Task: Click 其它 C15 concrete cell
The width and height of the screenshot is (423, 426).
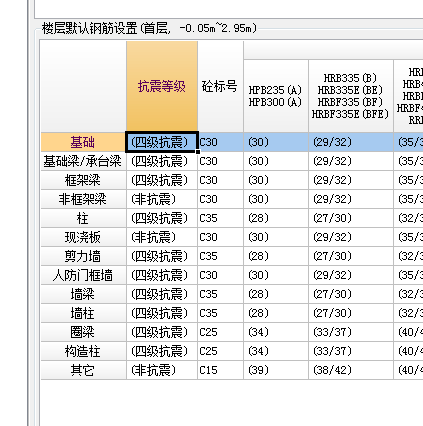Action: pyautogui.click(x=221, y=370)
